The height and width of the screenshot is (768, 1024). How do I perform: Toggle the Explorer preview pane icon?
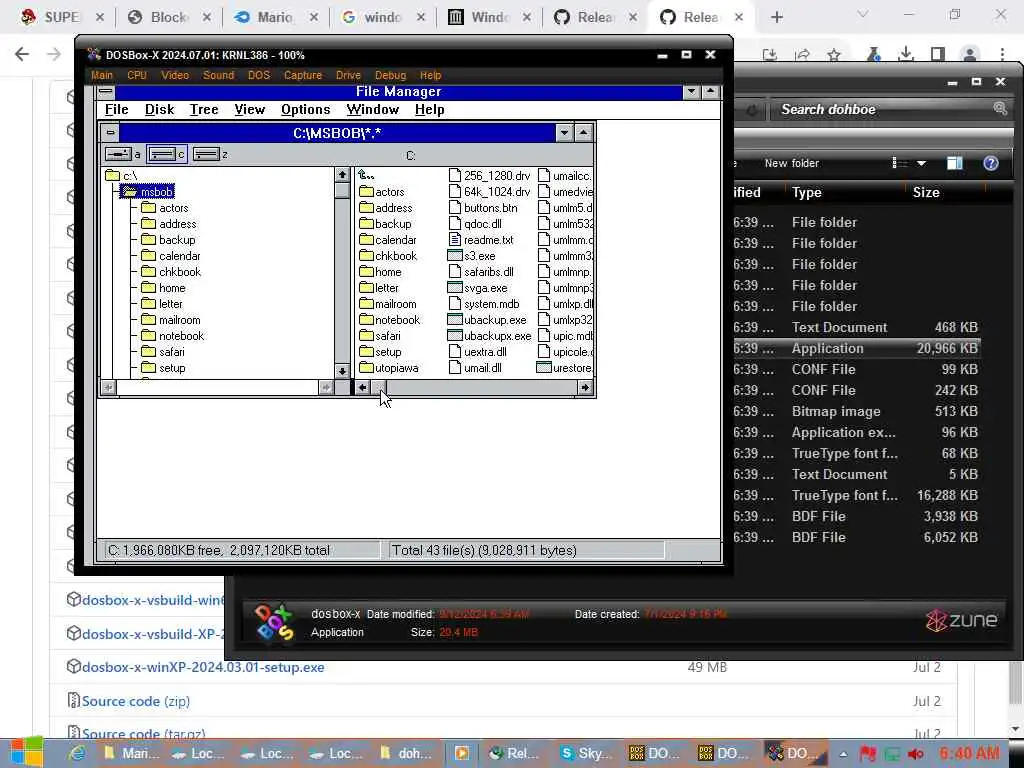(955, 163)
